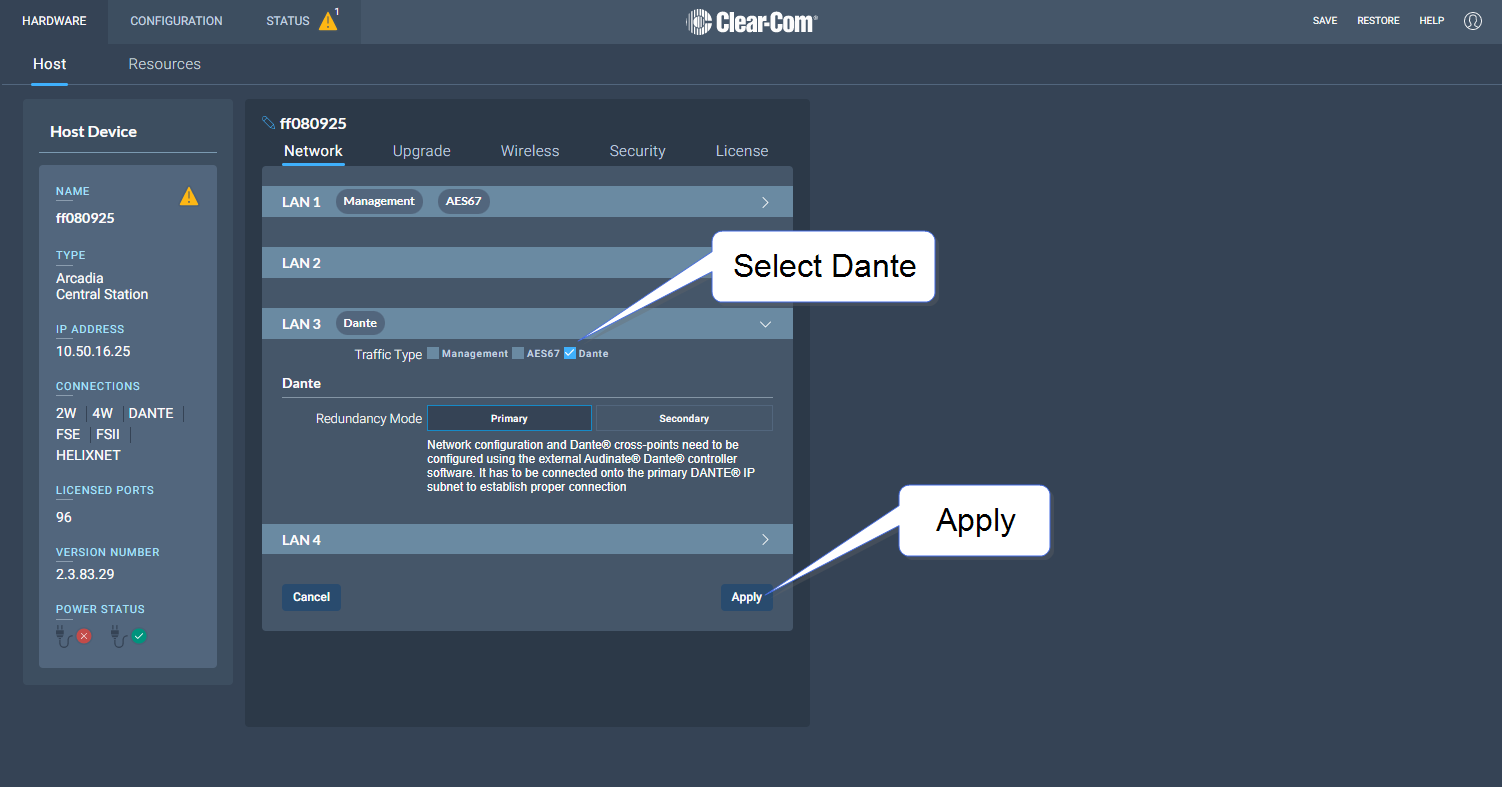The image size is (1502, 787).
Task: Click the Cancel button
Action: [311, 597]
